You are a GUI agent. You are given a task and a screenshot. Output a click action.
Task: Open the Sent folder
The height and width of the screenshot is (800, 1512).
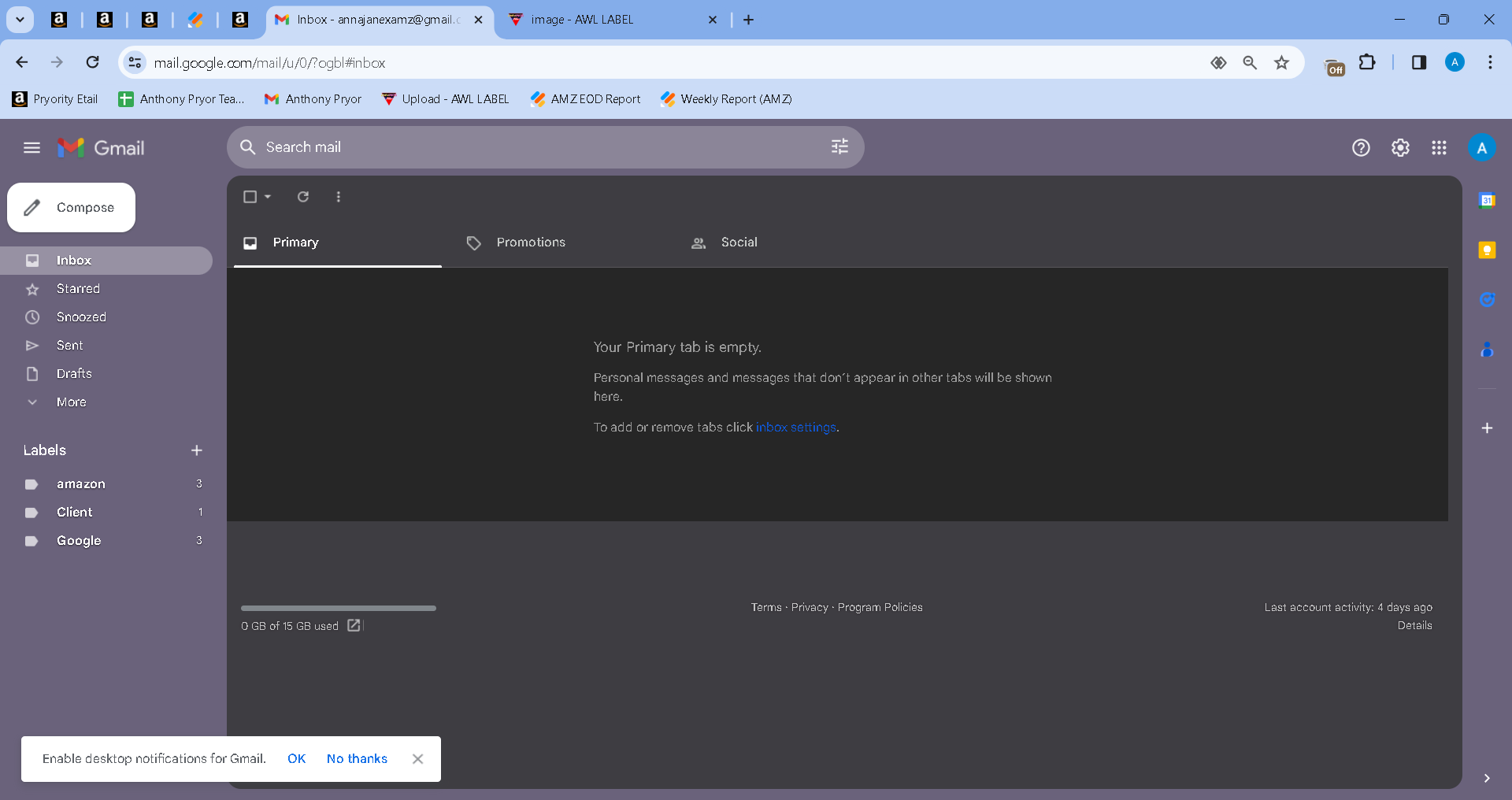click(106, 346)
